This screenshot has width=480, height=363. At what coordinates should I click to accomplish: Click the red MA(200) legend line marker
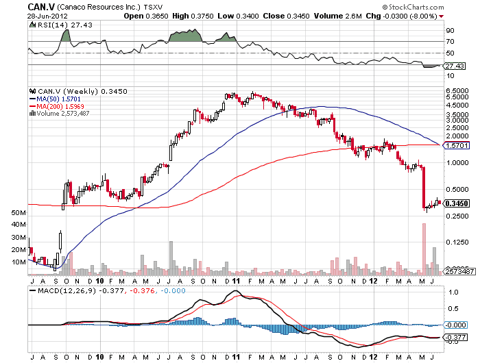click(x=32, y=106)
